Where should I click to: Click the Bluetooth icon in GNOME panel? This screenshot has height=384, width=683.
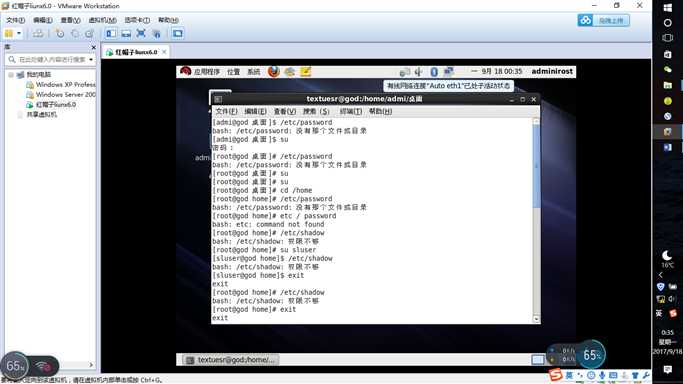434,72
